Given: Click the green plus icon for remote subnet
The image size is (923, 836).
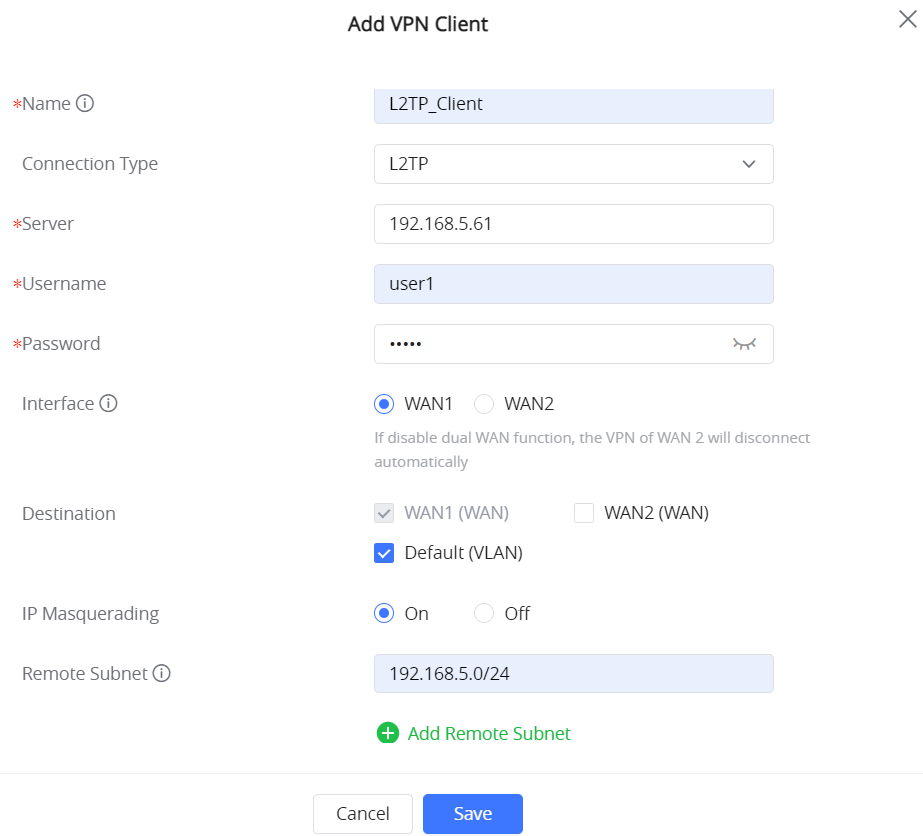Looking at the screenshot, I should pos(387,733).
